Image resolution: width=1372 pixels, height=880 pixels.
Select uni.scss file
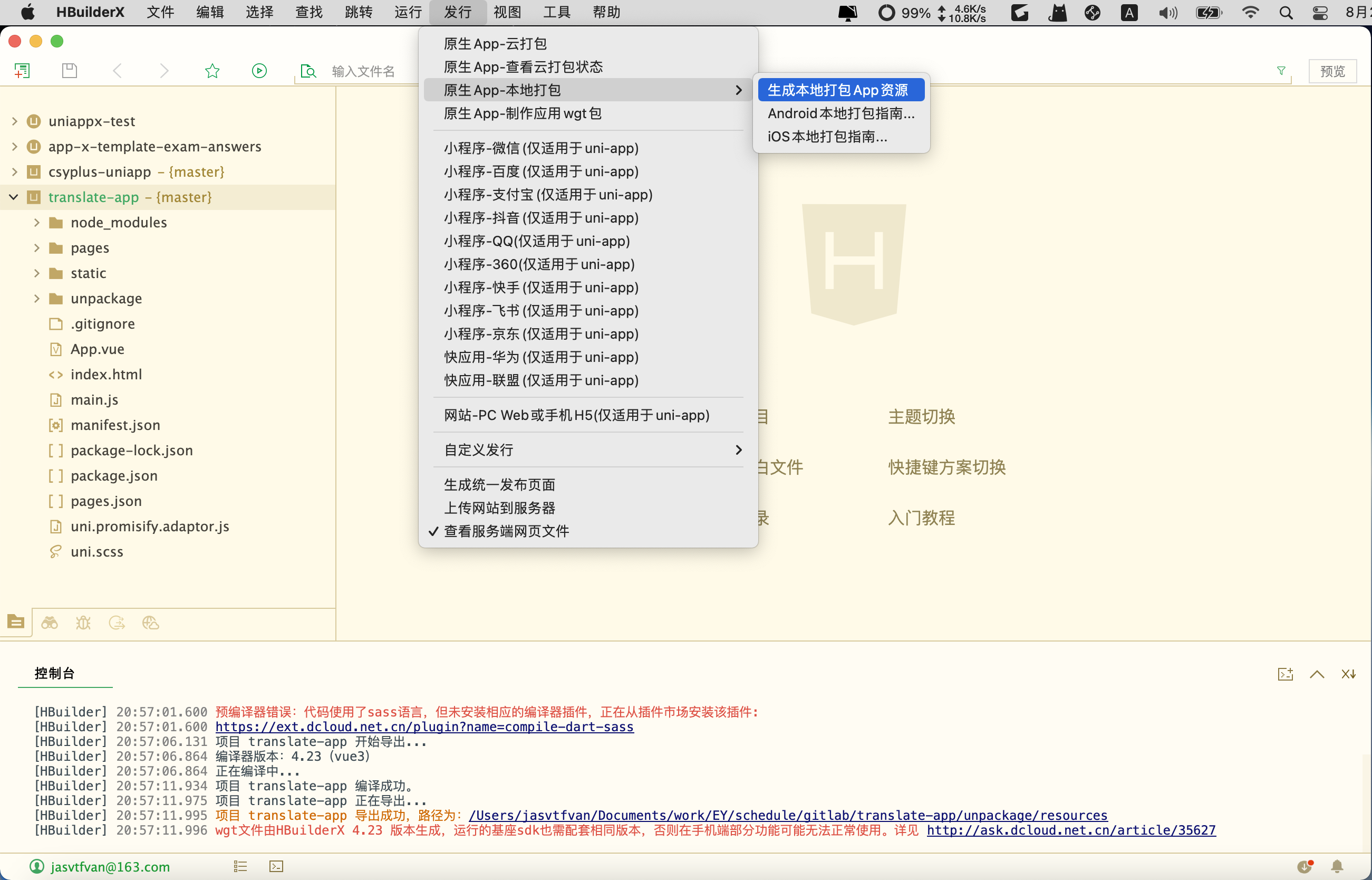pos(97,551)
